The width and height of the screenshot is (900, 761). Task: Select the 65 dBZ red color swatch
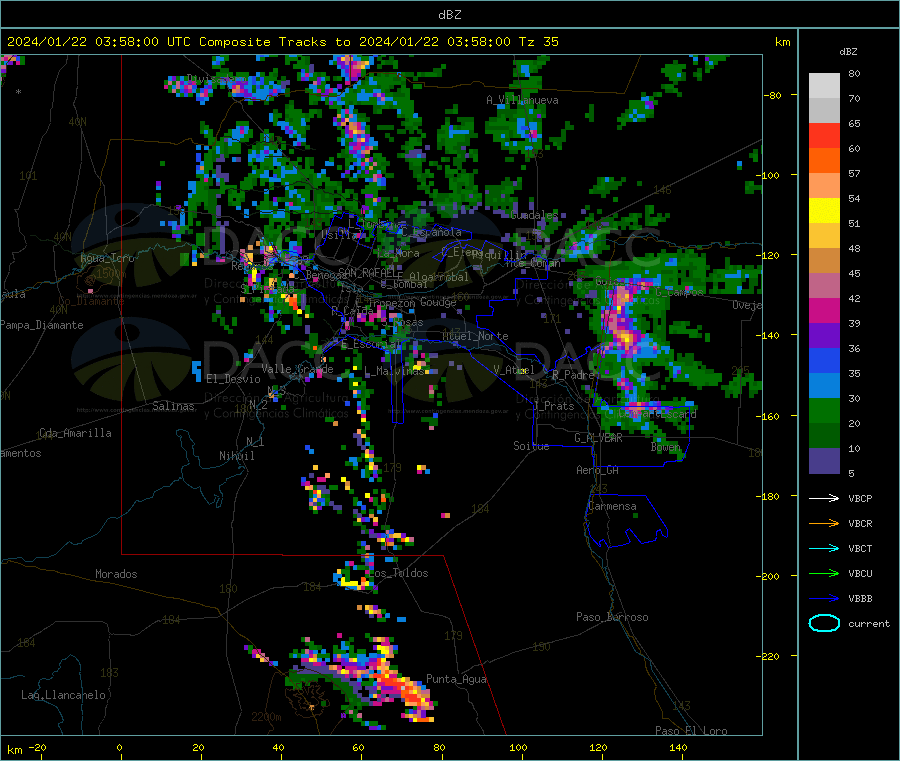tap(824, 135)
